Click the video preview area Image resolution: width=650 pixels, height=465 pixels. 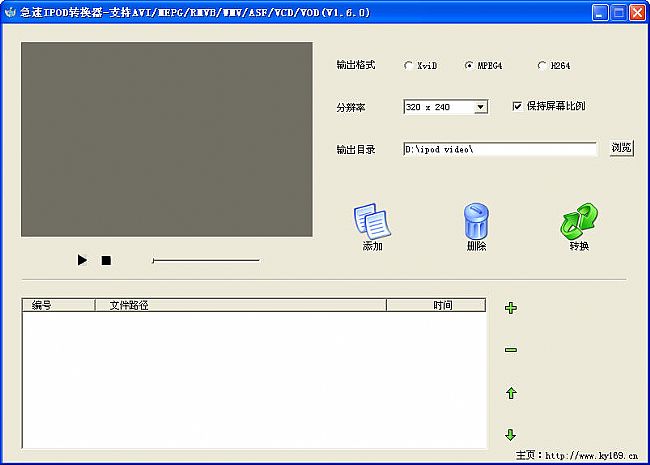tap(167, 139)
